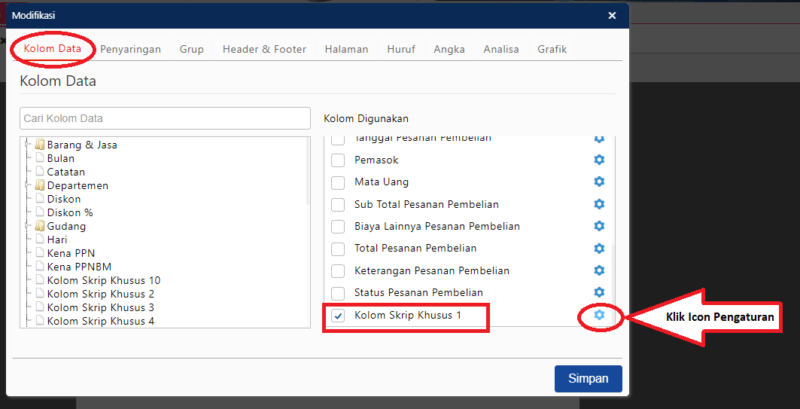Screen dimensions: 800x409
Task: Open the Header & Footer tab
Action: tap(264, 48)
